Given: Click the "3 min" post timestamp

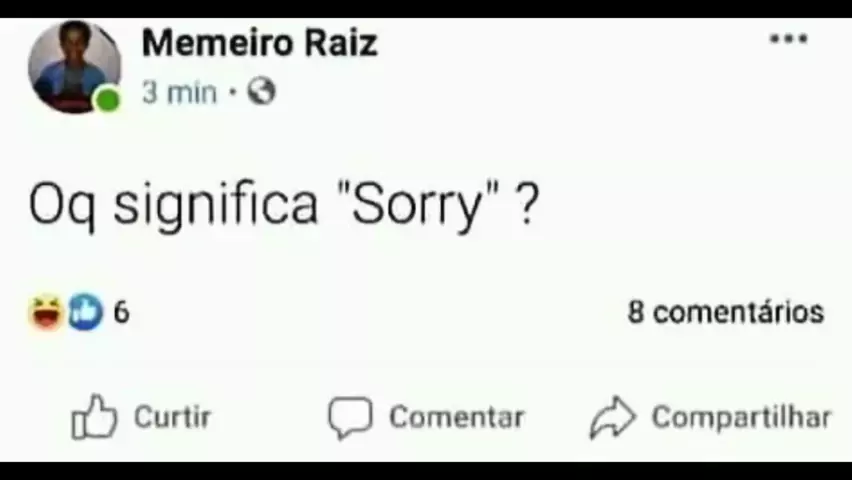Looking at the screenshot, I should [x=179, y=93].
